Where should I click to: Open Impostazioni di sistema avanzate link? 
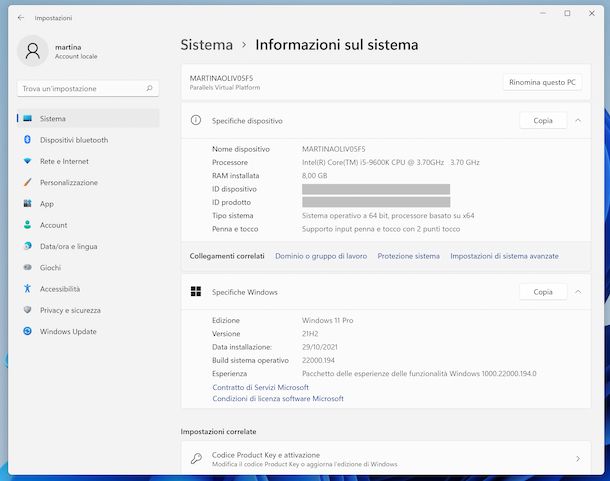504,256
